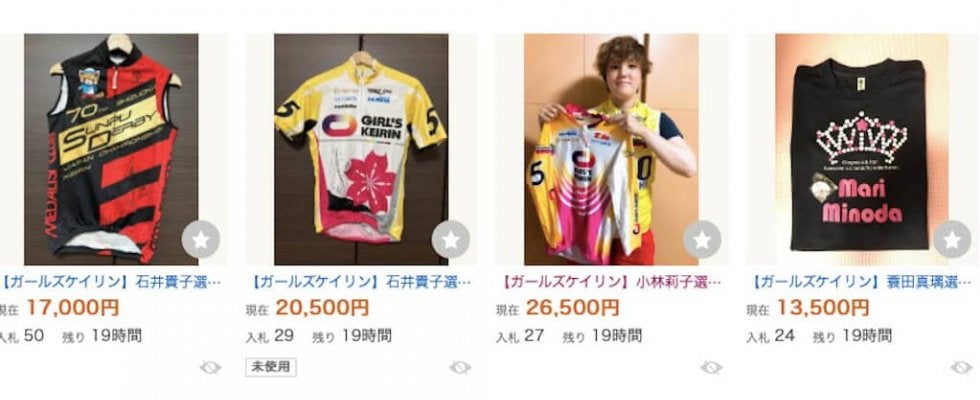980x400 pixels.
Task: Select the 26,500円 current price
Action: (x=572, y=308)
